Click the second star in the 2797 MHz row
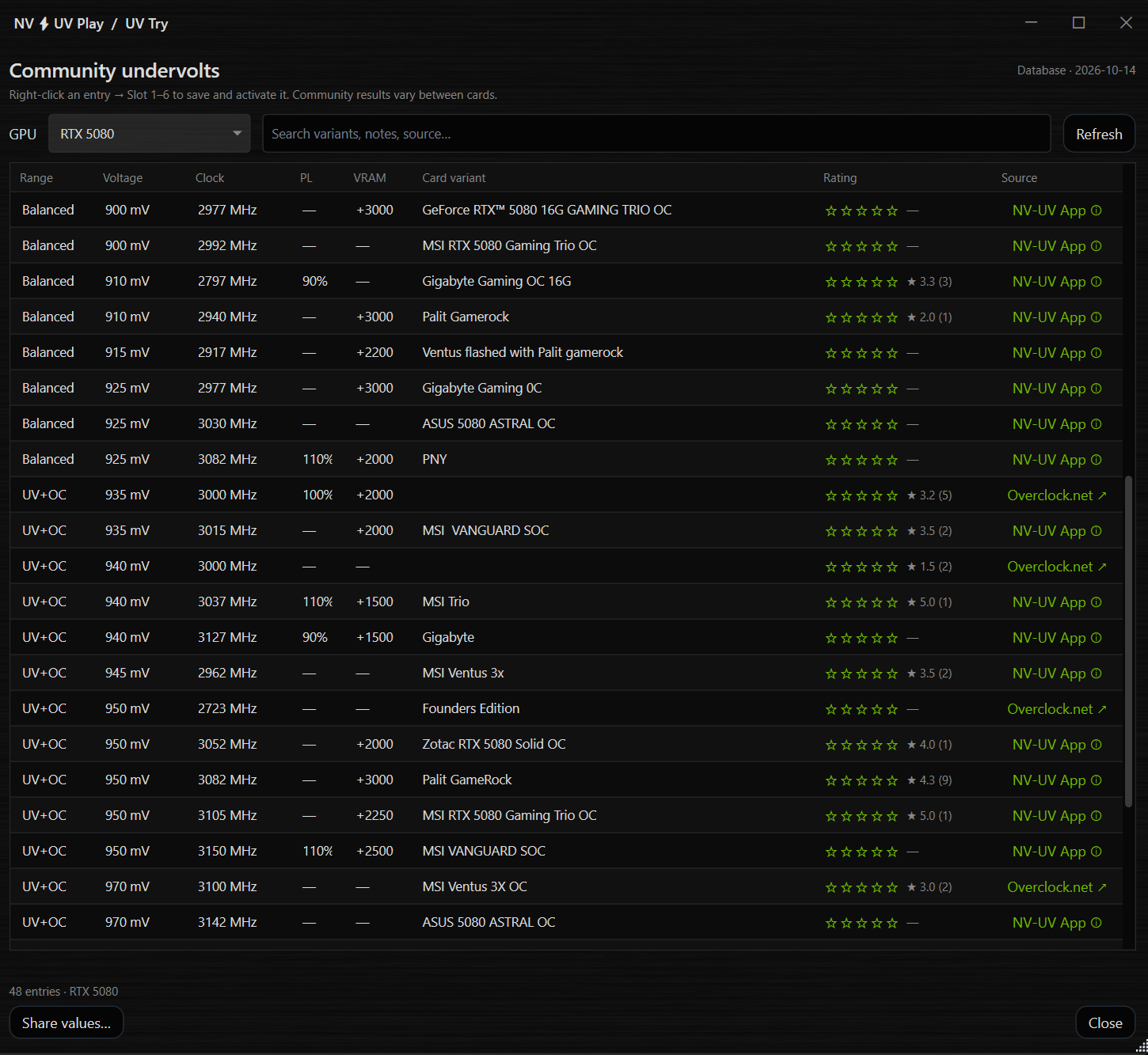Viewport: 1148px width, 1055px height. point(846,282)
